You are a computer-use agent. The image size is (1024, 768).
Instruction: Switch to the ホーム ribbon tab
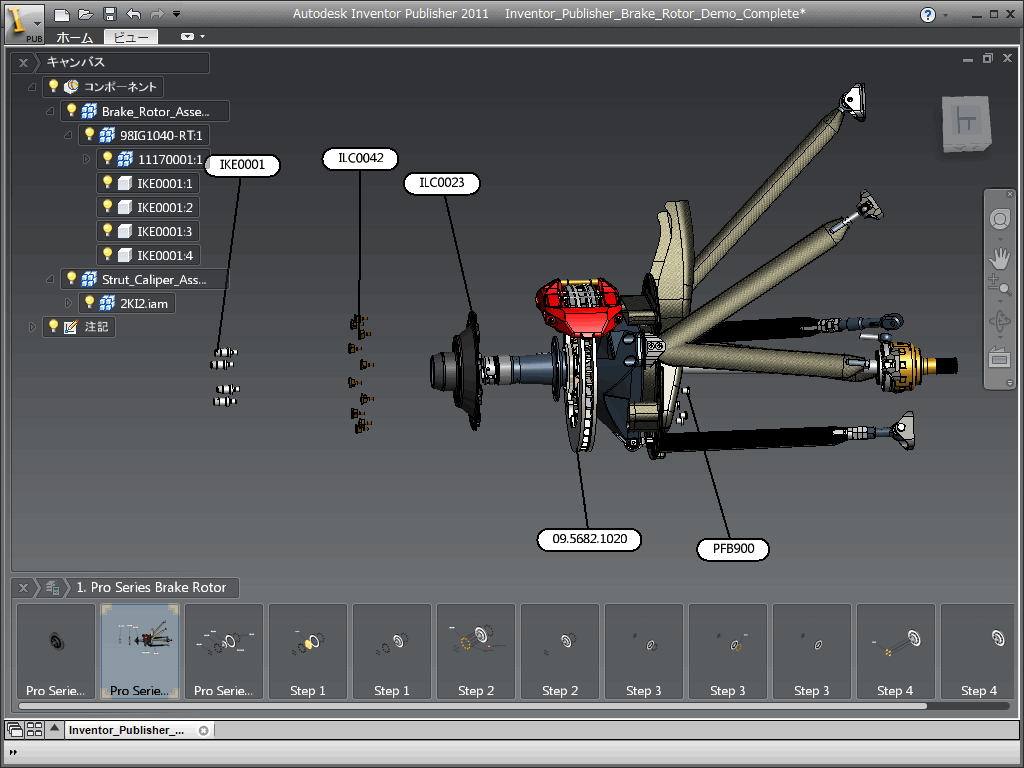pos(74,37)
